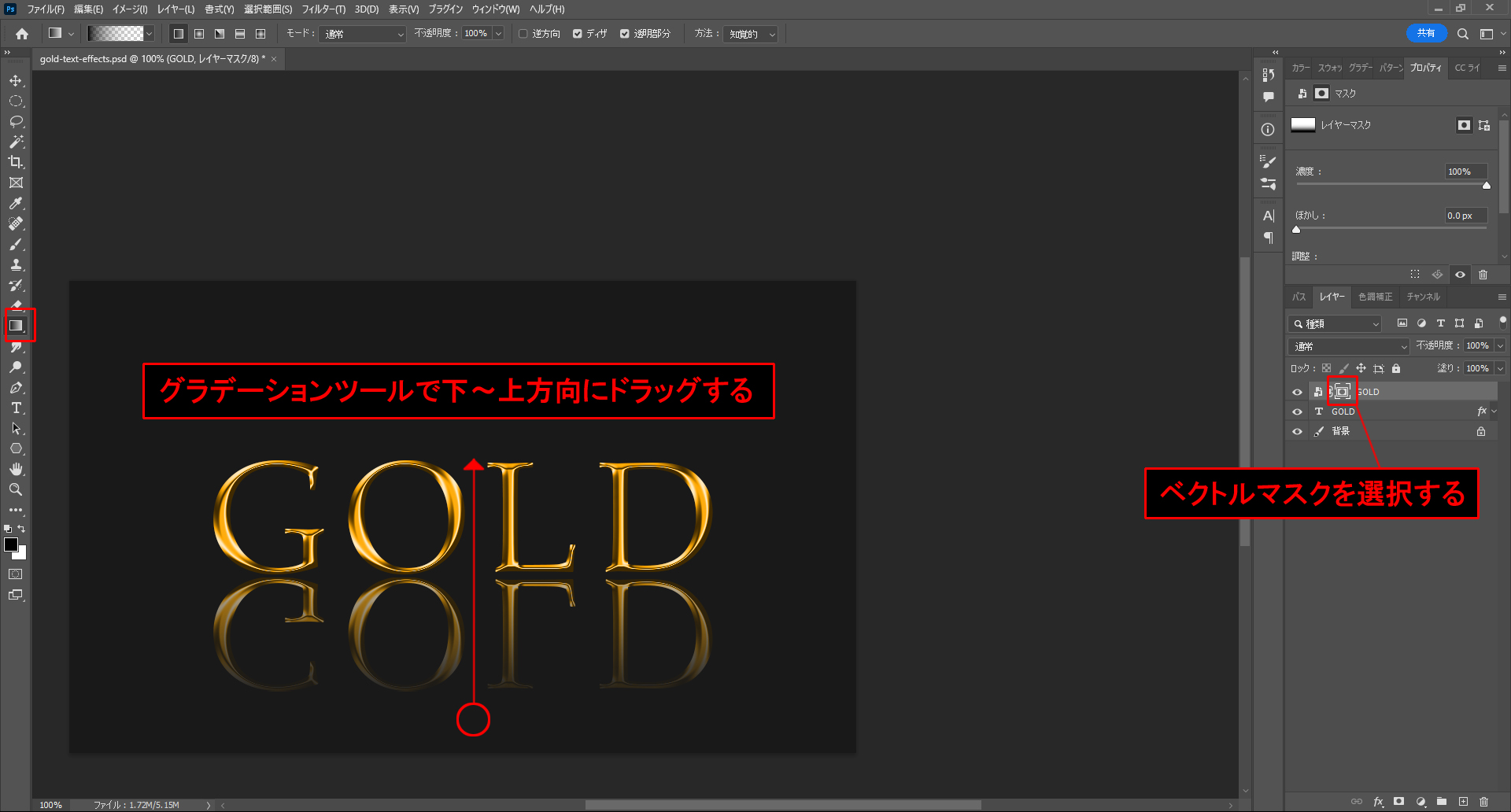Select the Crop tool
Image resolution: width=1511 pixels, height=812 pixels.
pyautogui.click(x=16, y=163)
